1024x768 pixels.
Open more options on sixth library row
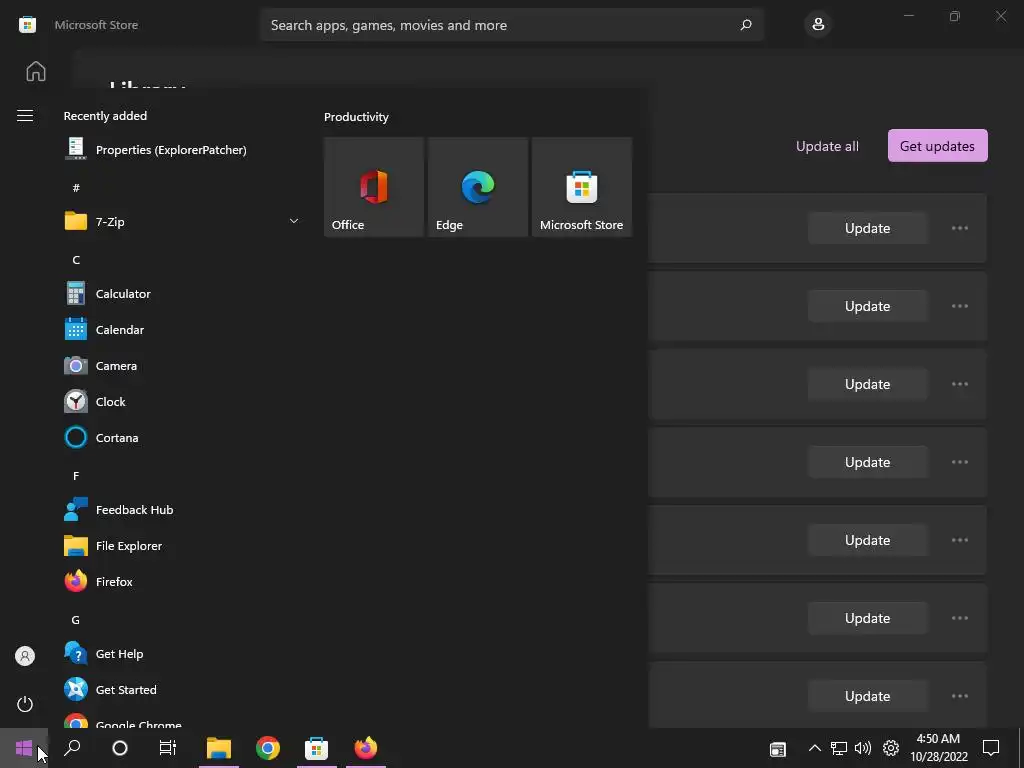click(x=959, y=618)
